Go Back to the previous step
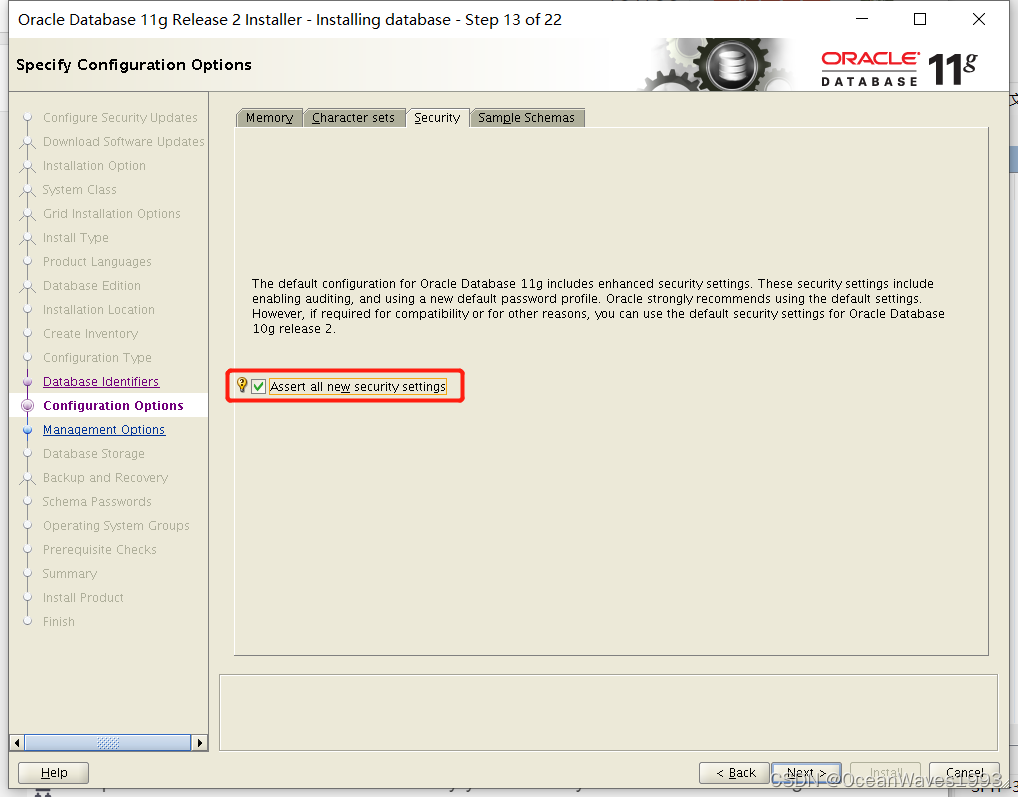This screenshot has width=1018, height=797. (x=734, y=772)
